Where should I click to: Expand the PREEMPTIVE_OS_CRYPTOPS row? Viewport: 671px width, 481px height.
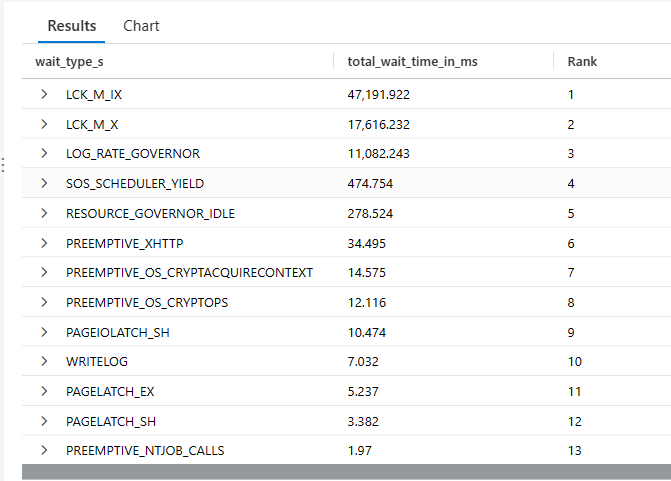click(44, 302)
